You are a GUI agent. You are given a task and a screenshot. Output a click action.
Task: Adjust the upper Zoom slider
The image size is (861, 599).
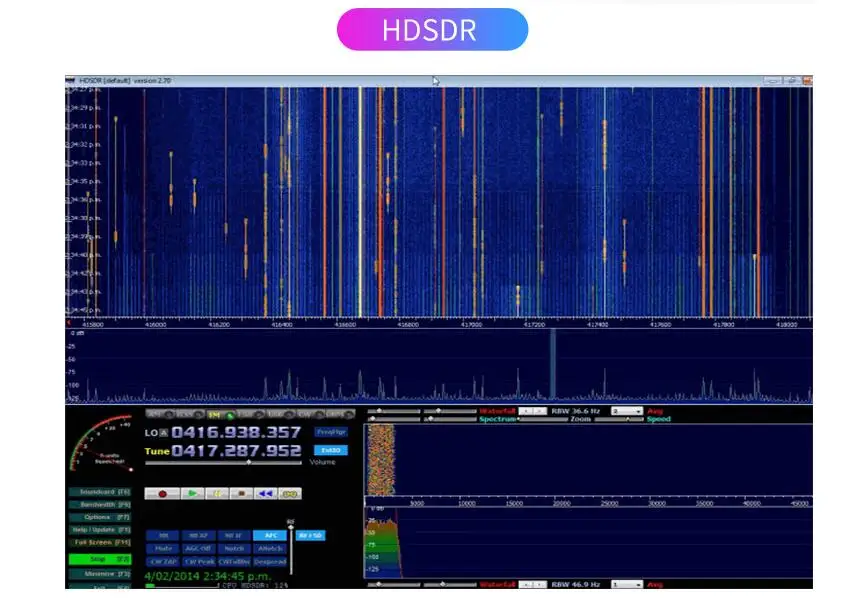coord(543,419)
